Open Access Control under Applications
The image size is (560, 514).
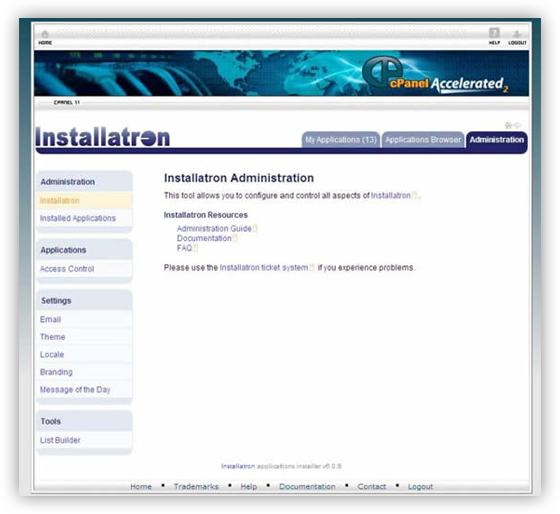[x=84, y=269]
